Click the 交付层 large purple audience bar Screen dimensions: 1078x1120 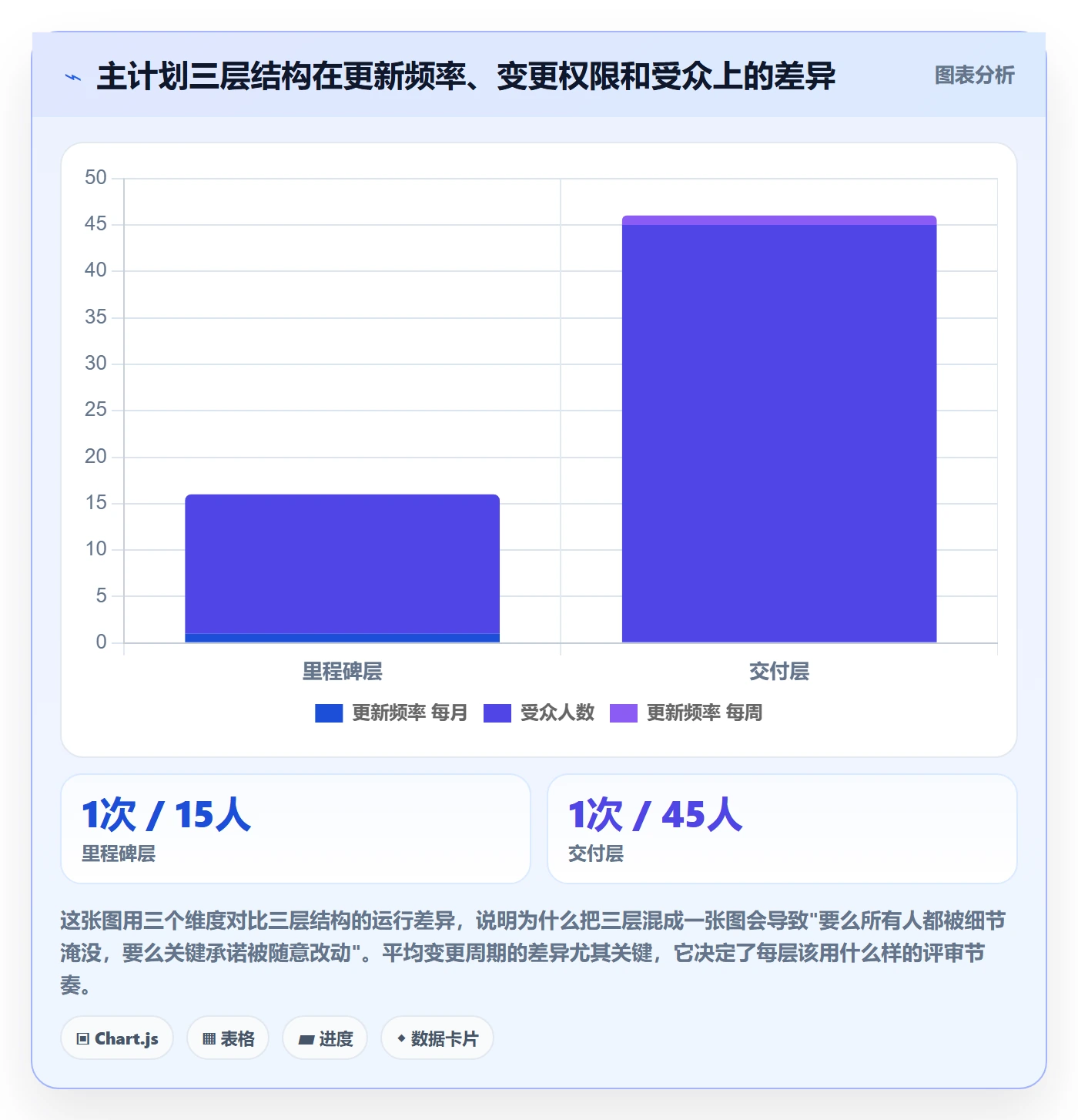[x=779, y=434]
